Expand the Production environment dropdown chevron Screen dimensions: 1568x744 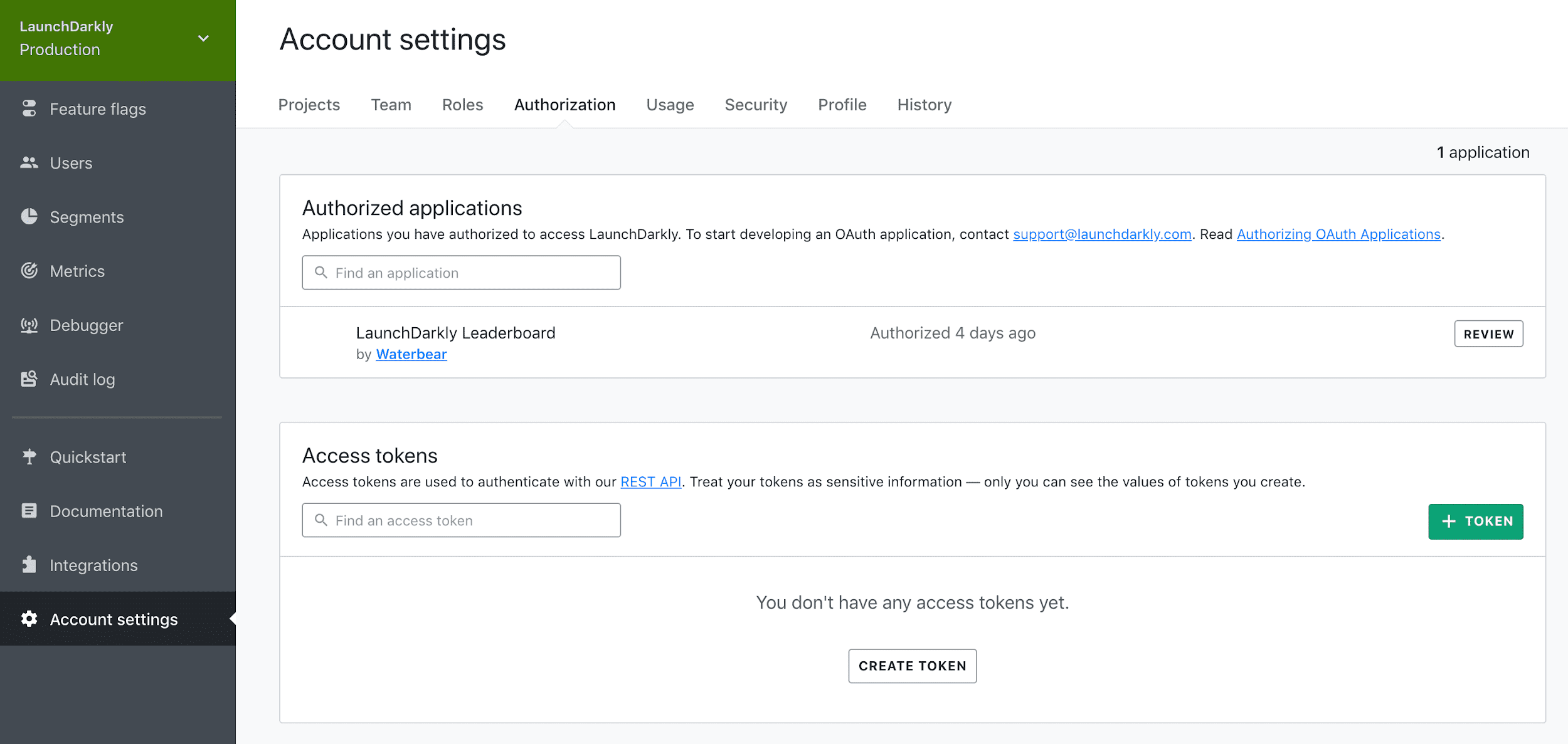(203, 38)
